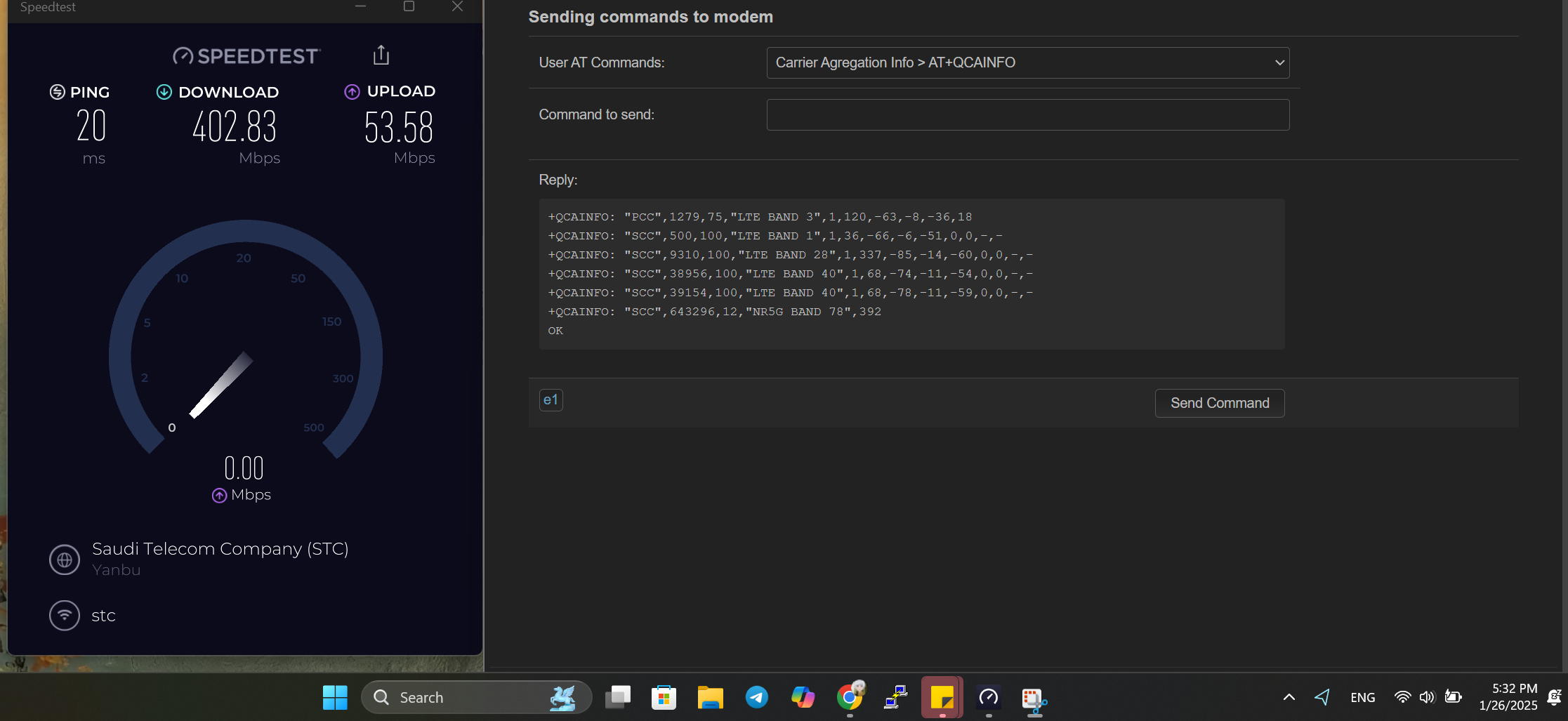Click the Yanbu server location
The height and width of the screenshot is (721, 1568).
(x=117, y=570)
